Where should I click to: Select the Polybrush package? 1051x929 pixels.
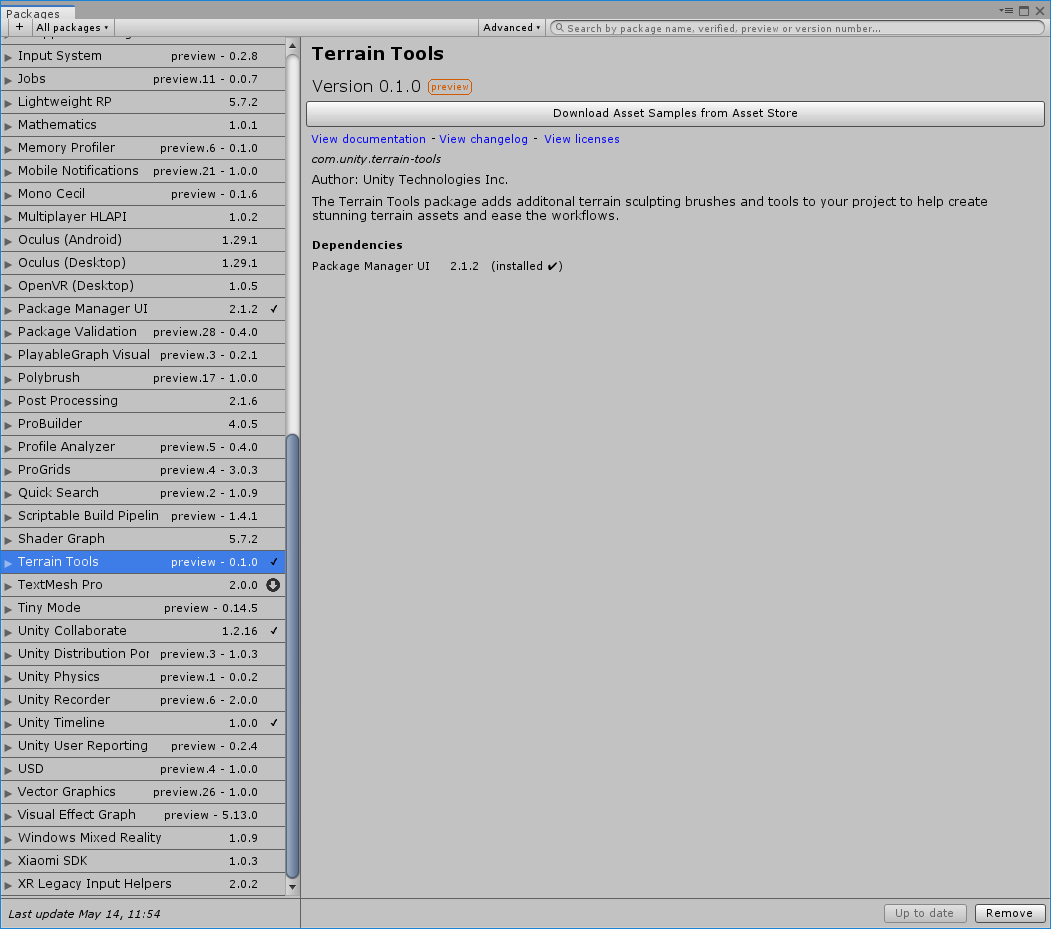[x=143, y=378]
